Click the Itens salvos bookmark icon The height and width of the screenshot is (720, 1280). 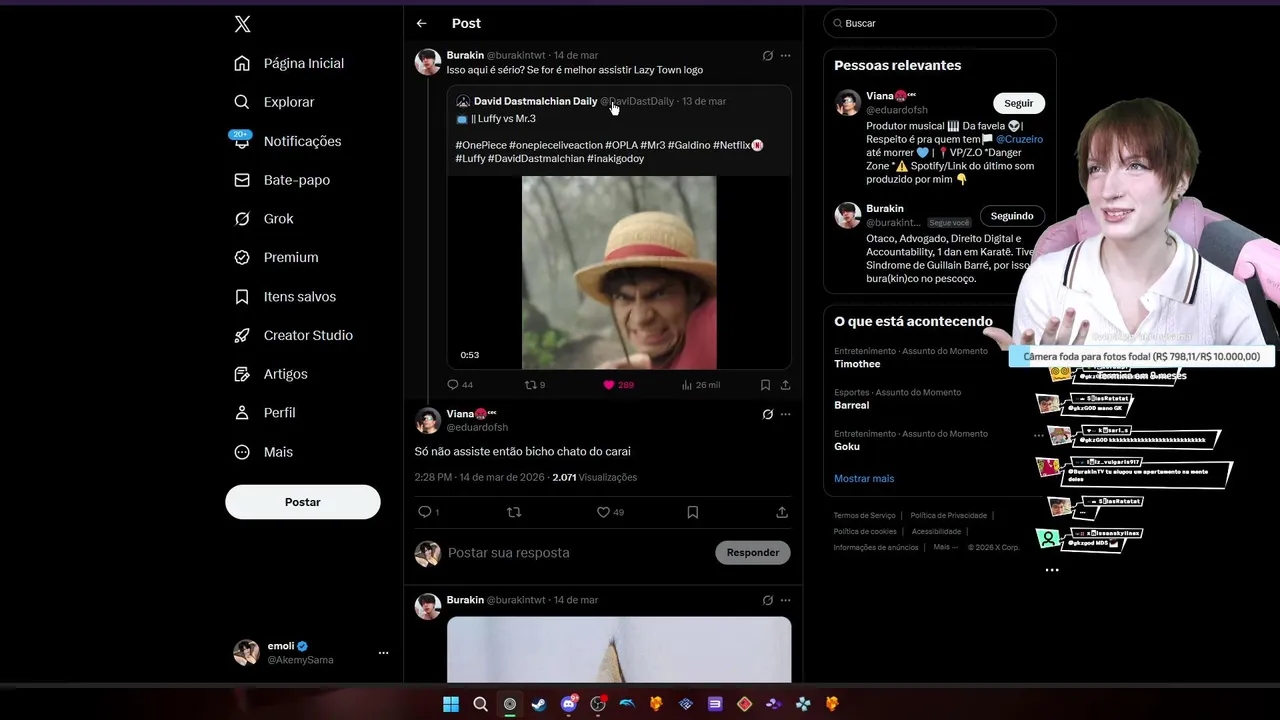(242, 297)
